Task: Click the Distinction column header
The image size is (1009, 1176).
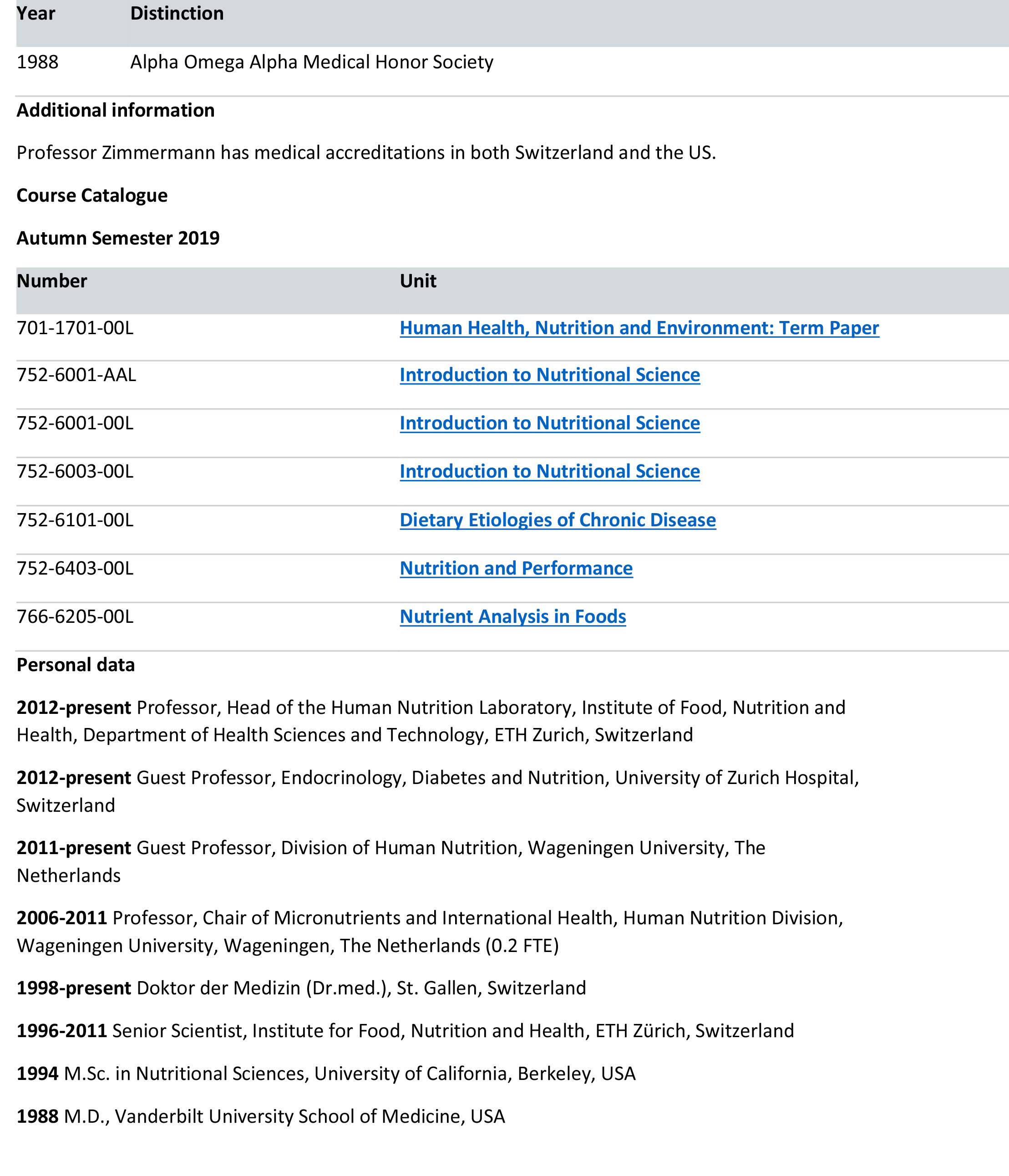Action: click(177, 14)
